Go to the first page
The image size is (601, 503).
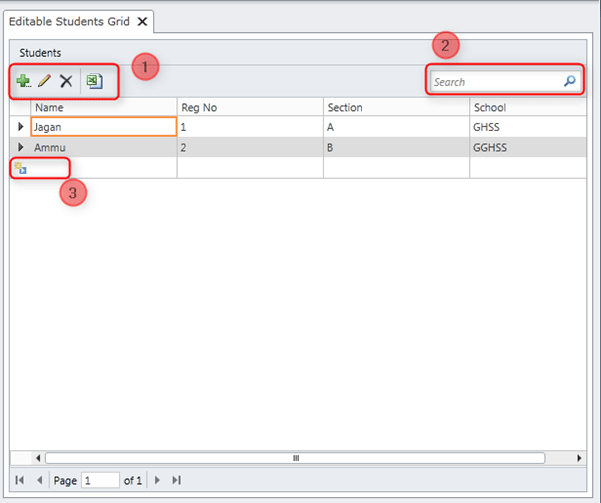pyautogui.click(x=20, y=480)
